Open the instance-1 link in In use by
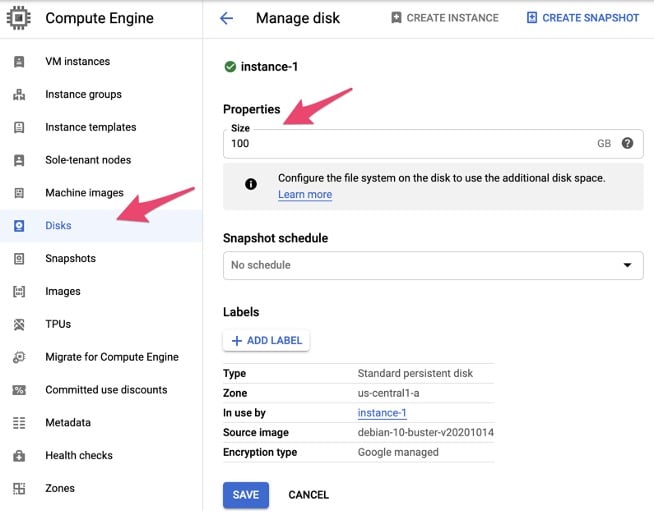The height and width of the screenshot is (512, 654). (382, 413)
